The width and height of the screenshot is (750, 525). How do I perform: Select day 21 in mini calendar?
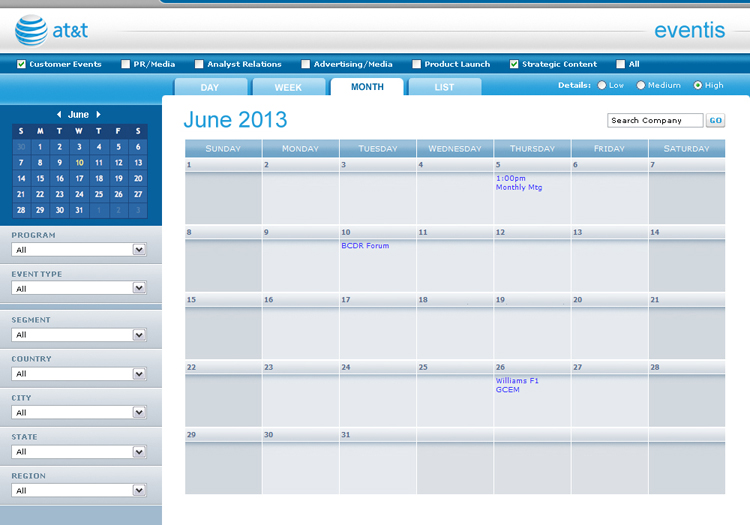click(x=21, y=194)
